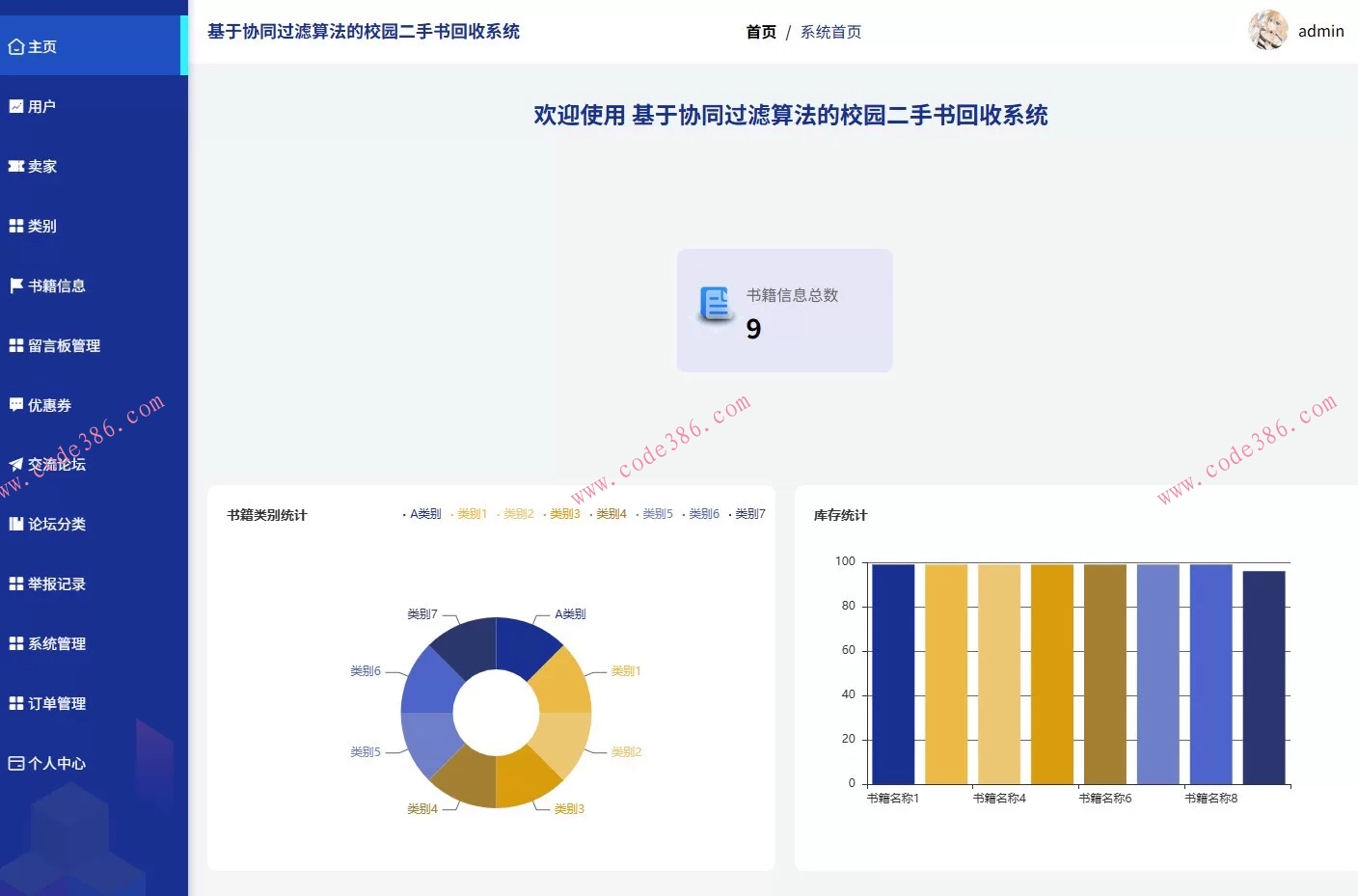Click the total count value 9
Viewport: 1358px width, 896px height.
pos(753,329)
